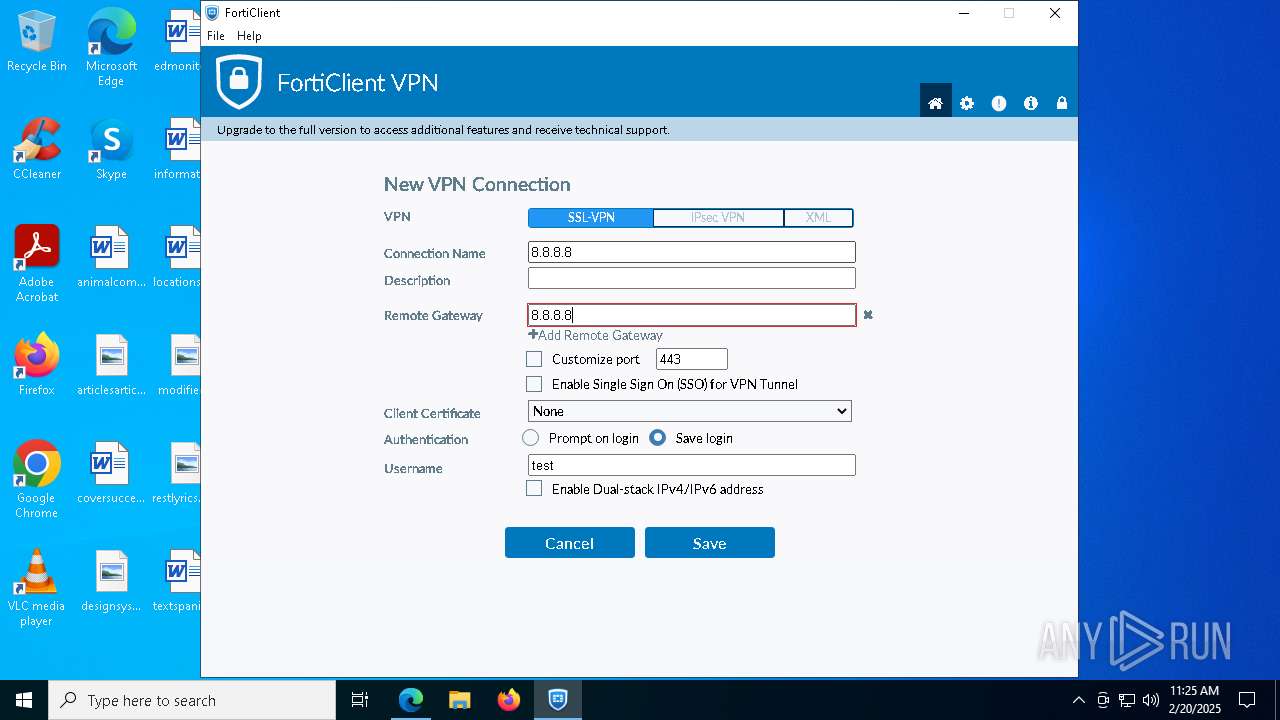Image resolution: width=1280 pixels, height=720 pixels.
Task: Click the Add Remote Gateway link
Action: [x=596, y=335]
